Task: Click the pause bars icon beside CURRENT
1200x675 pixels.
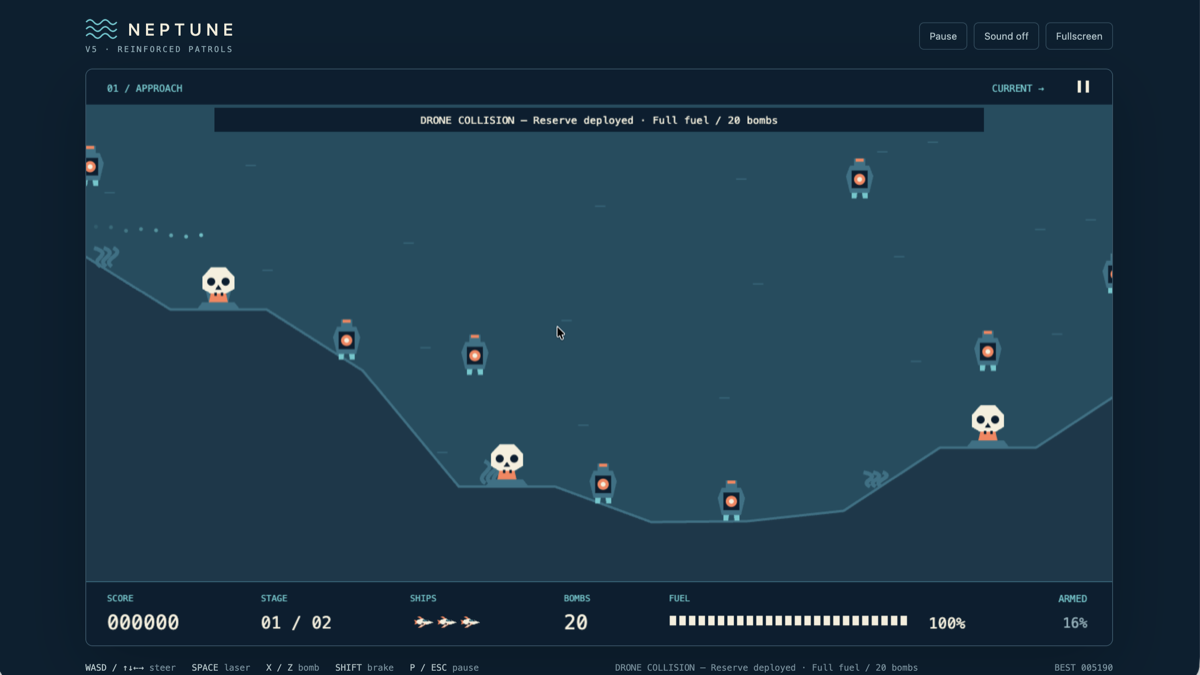Action: [1083, 87]
